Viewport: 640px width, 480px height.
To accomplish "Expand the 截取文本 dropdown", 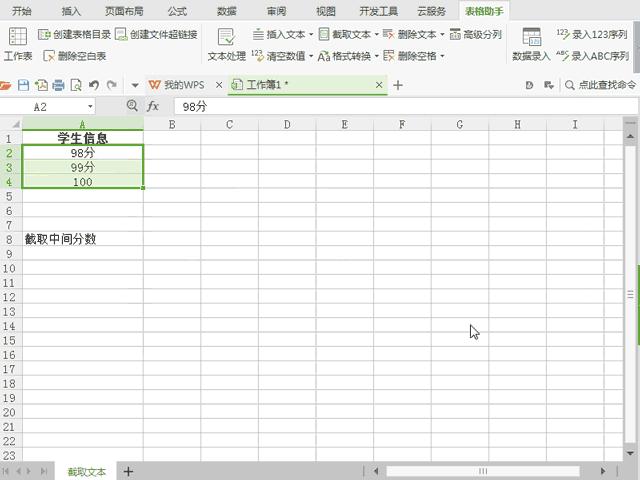I will (376, 34).
